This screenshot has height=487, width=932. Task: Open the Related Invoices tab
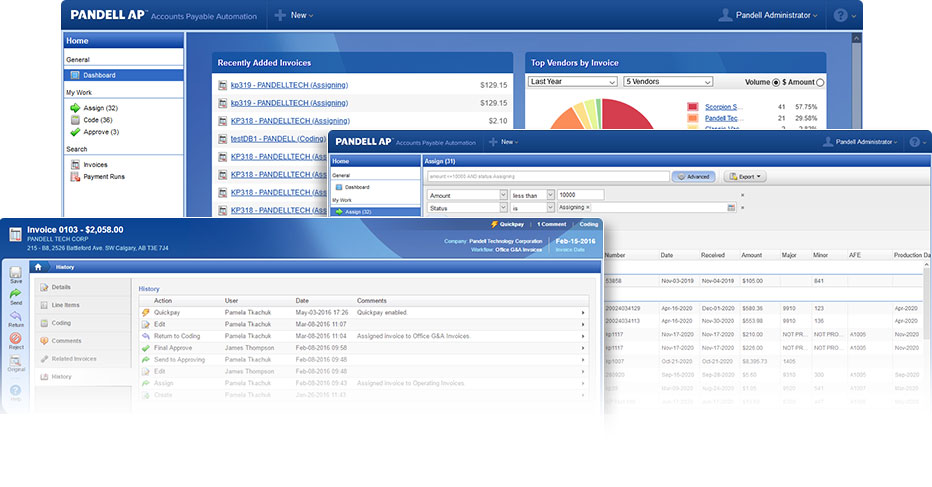[83, 359]
